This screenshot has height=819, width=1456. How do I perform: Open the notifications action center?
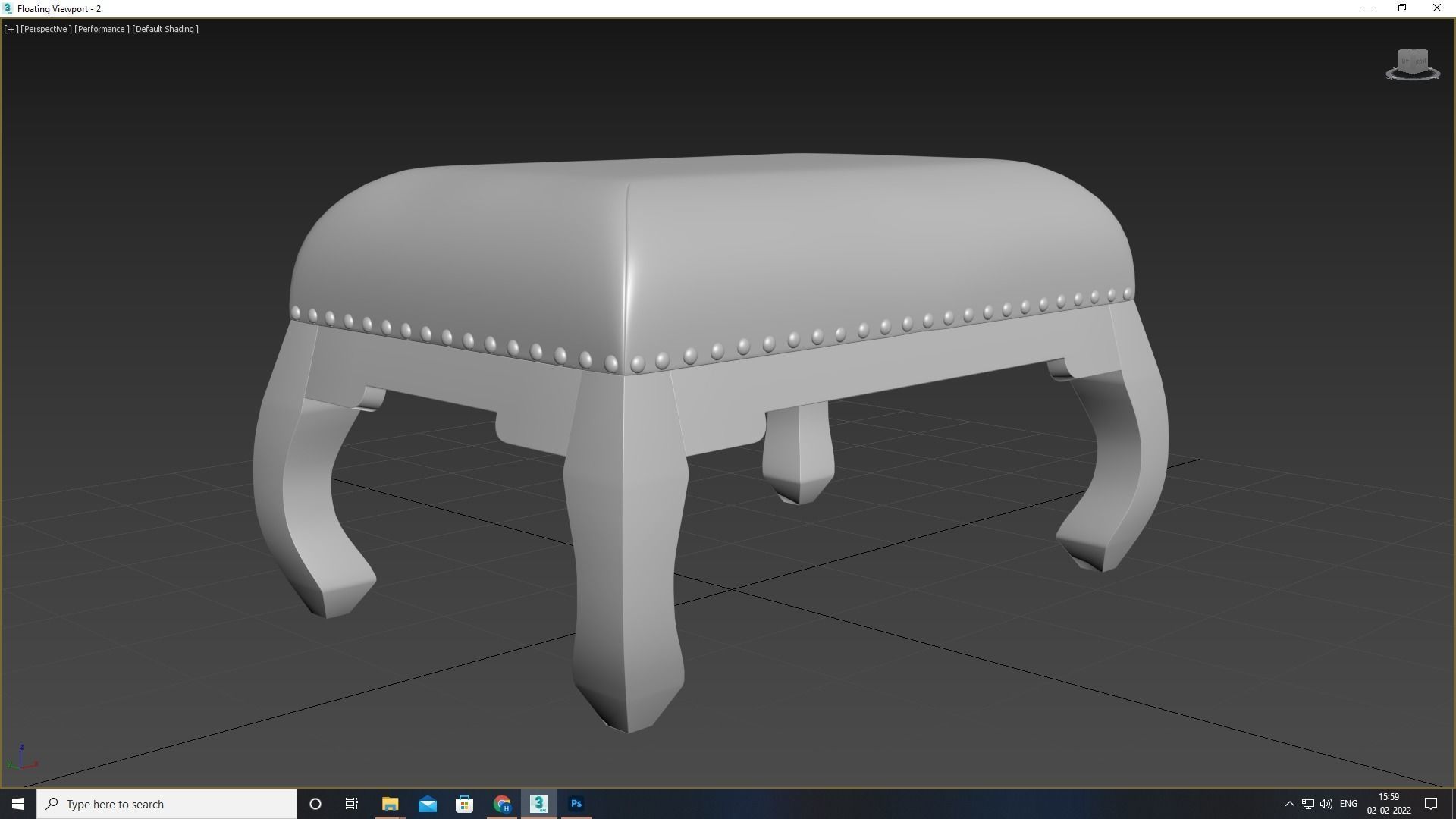1432,804
